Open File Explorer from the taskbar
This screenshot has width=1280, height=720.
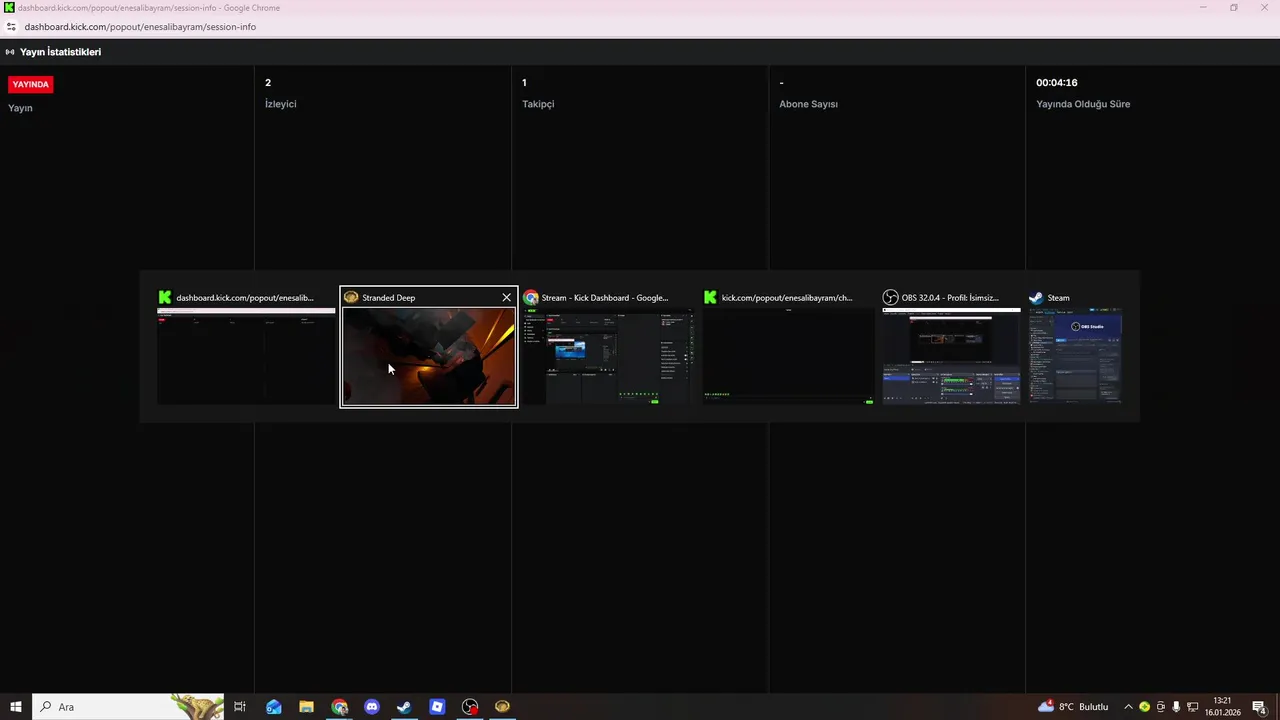pyautogui.click(x=306, y=707)
